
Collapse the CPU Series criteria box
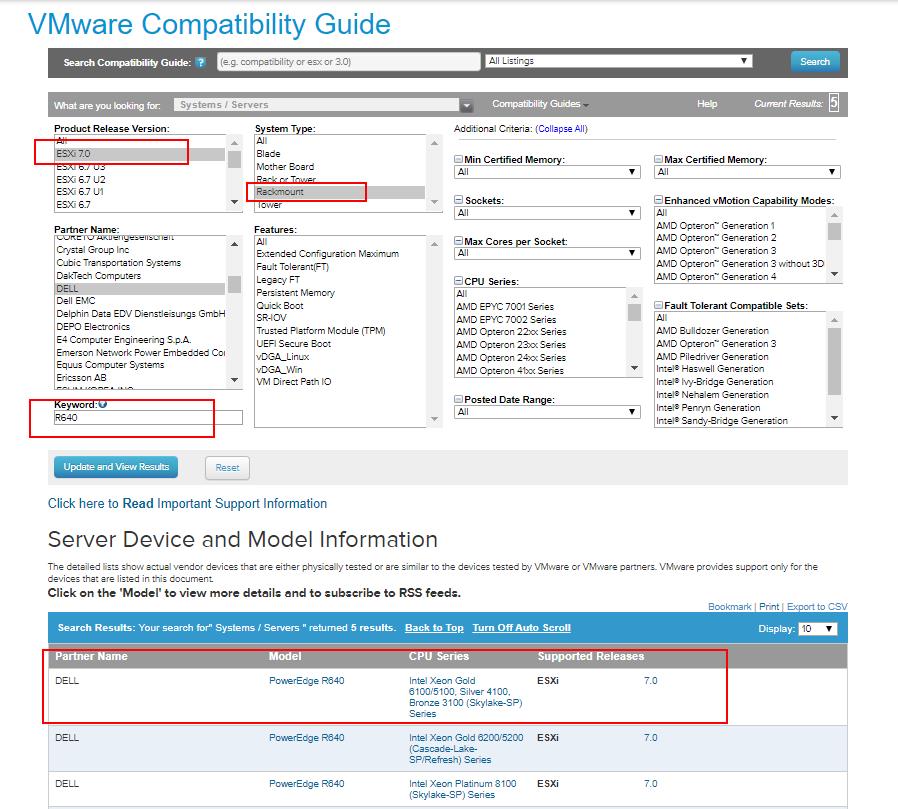(x=458, y=281)
